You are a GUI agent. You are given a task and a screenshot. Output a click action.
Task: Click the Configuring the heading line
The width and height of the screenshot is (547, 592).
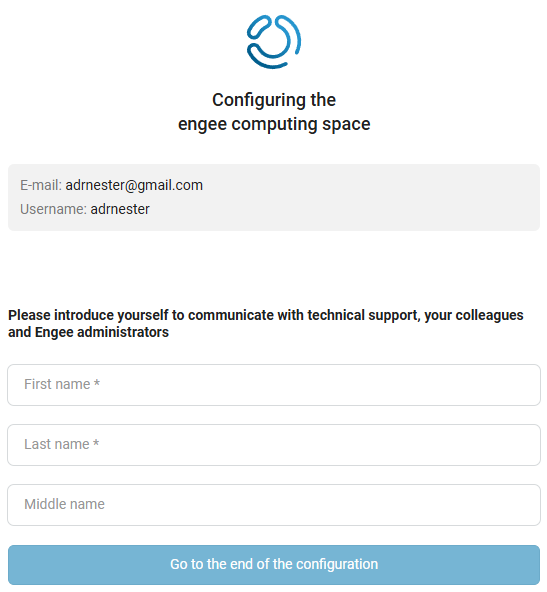274,100
